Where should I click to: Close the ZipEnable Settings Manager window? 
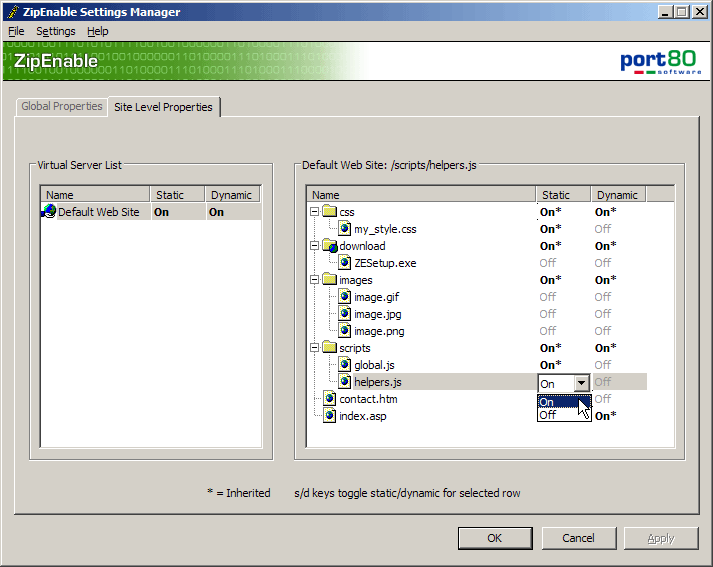coord(699,12)
